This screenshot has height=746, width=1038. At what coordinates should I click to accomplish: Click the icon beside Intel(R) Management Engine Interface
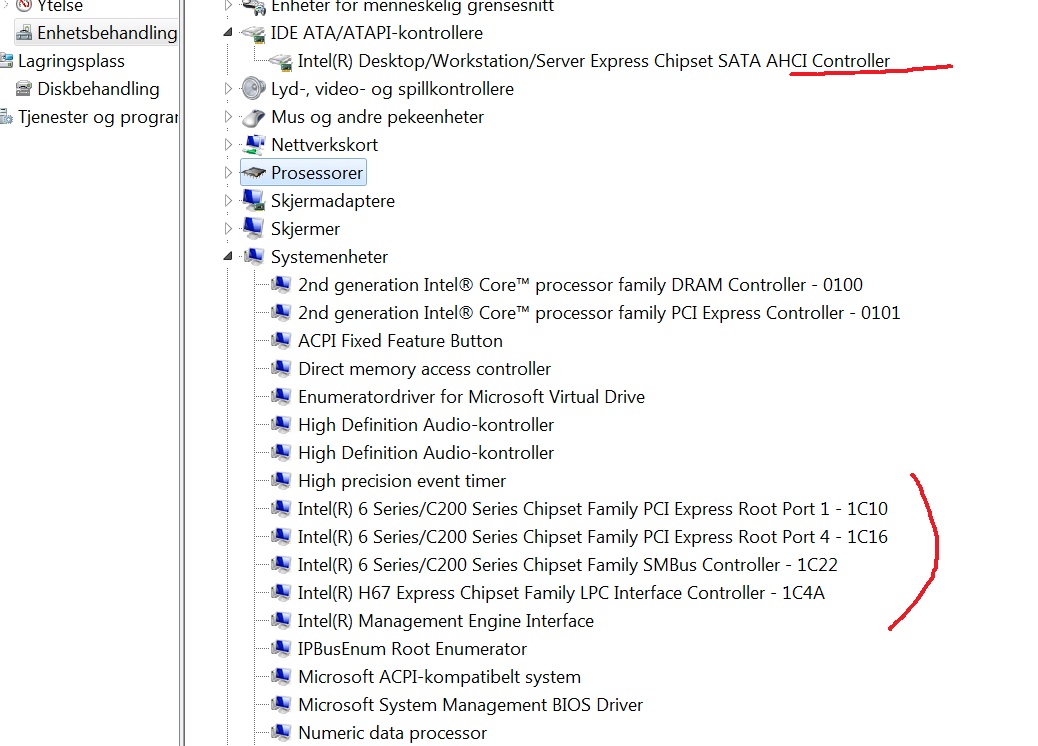click(281, 620)
